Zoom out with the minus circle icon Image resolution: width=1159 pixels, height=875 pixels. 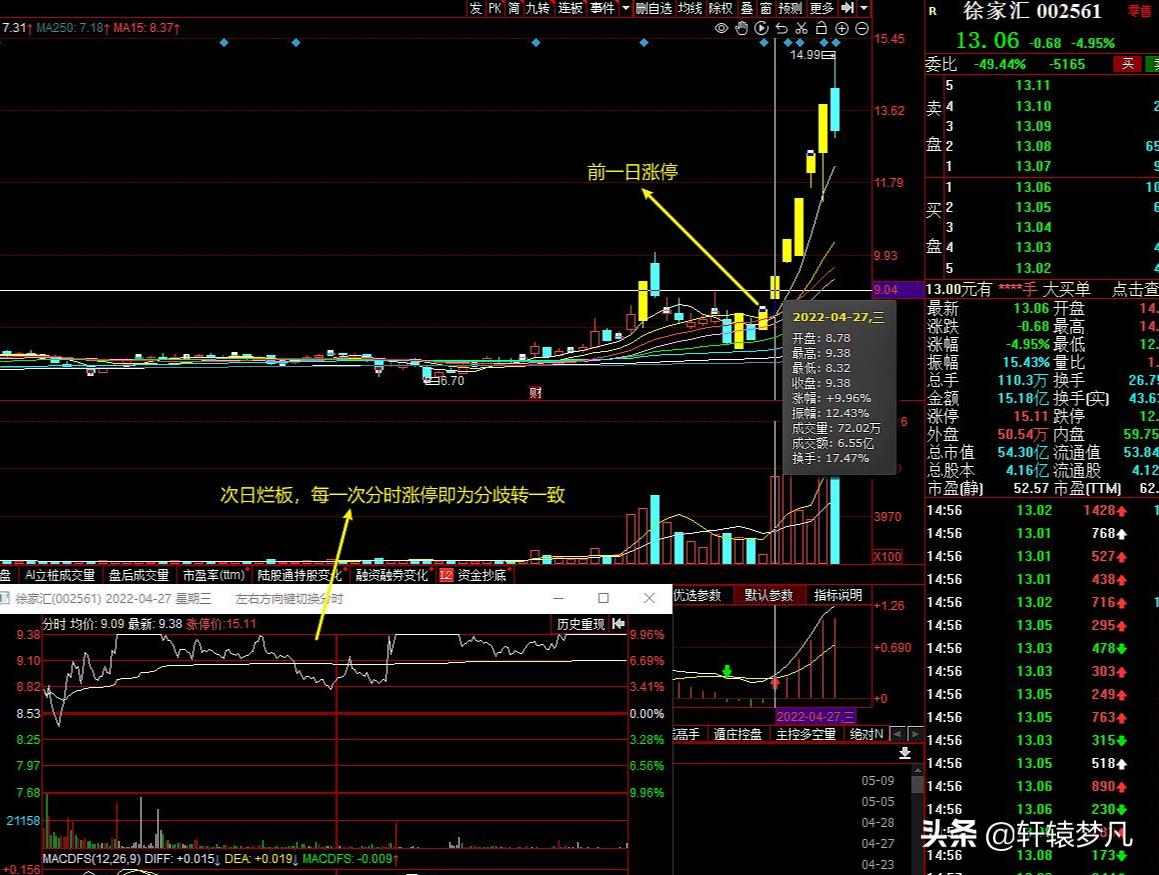(x=861, y=29)
